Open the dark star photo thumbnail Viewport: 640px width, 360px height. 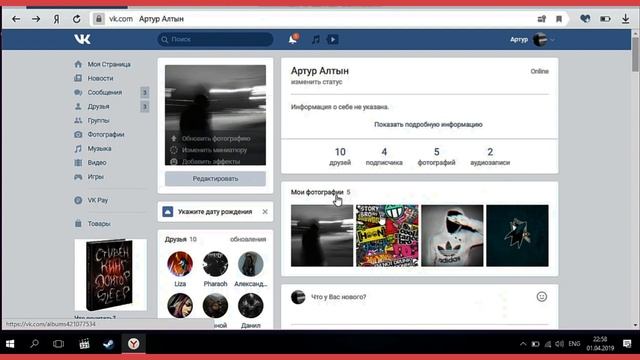pos(517,236)
